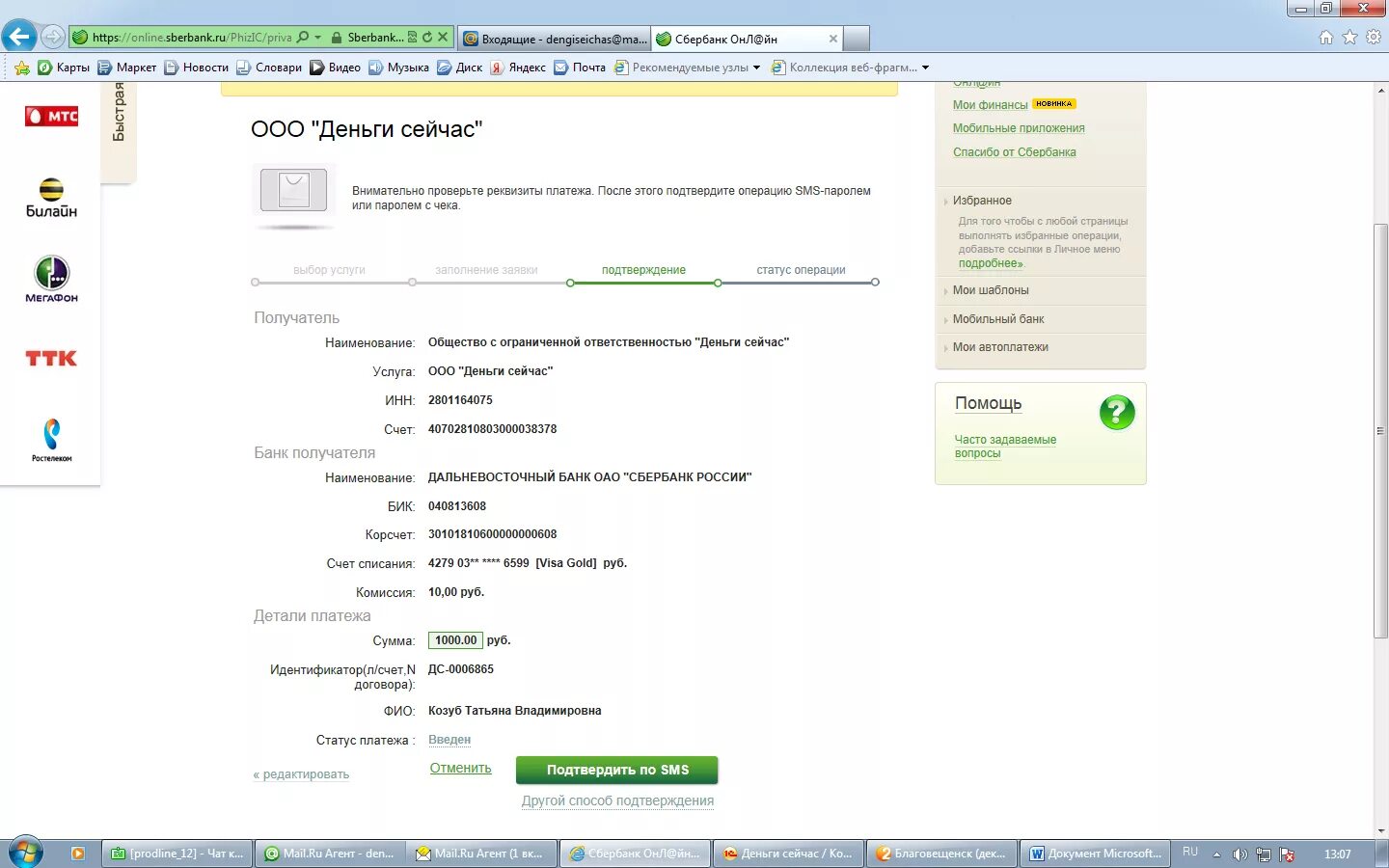This screenshot has width=1389, height=868.
Task: Switch to Входящие mail tab
Action: pyautogui.click(x=554, y=39)
